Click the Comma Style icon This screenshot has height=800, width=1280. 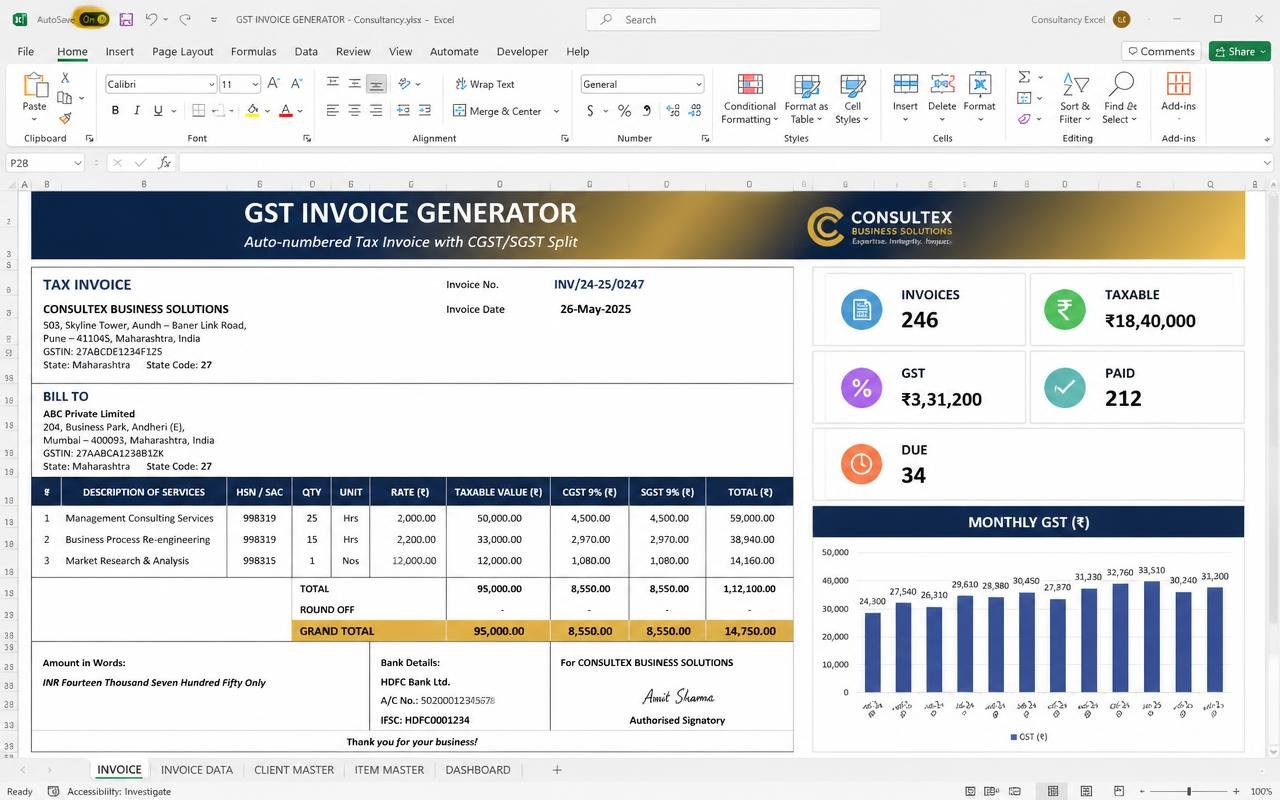[647, 110]
